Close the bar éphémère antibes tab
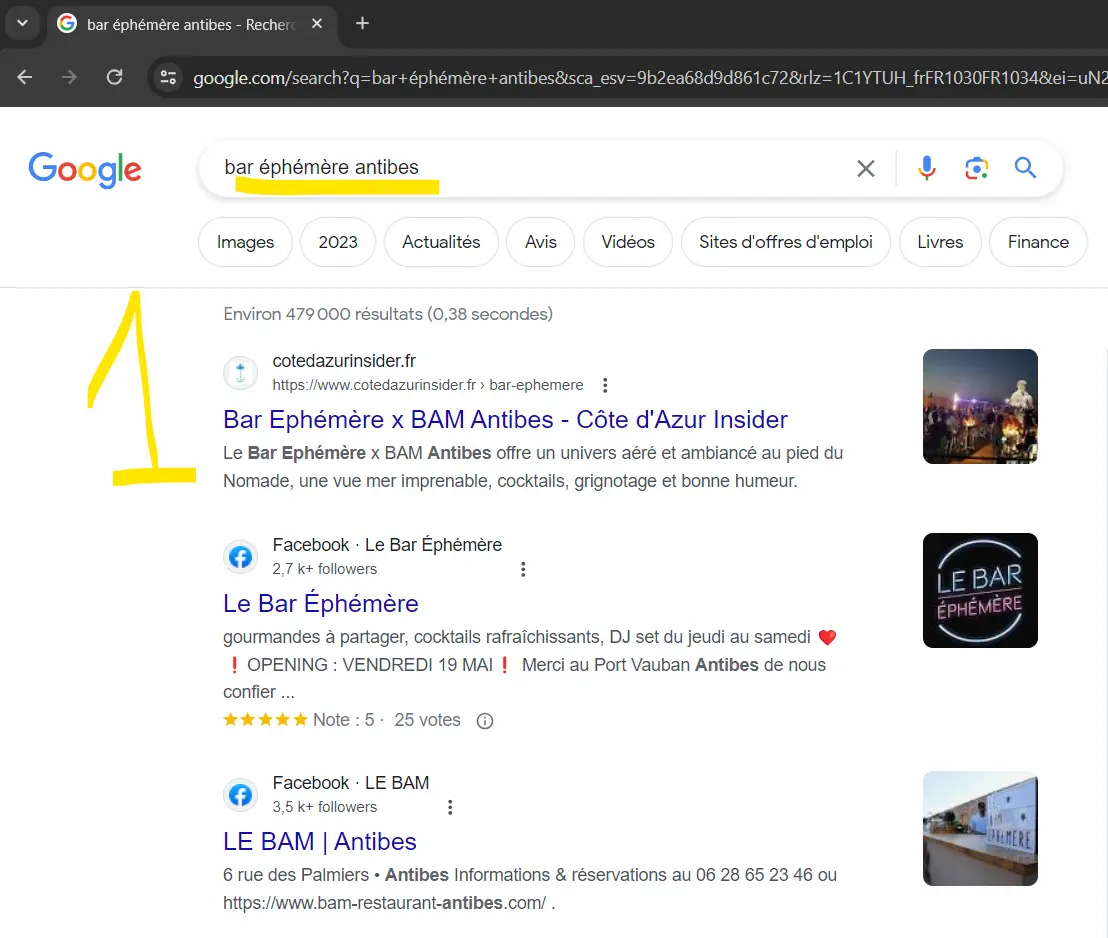1108x938 pixels. [x=317, y=24]
